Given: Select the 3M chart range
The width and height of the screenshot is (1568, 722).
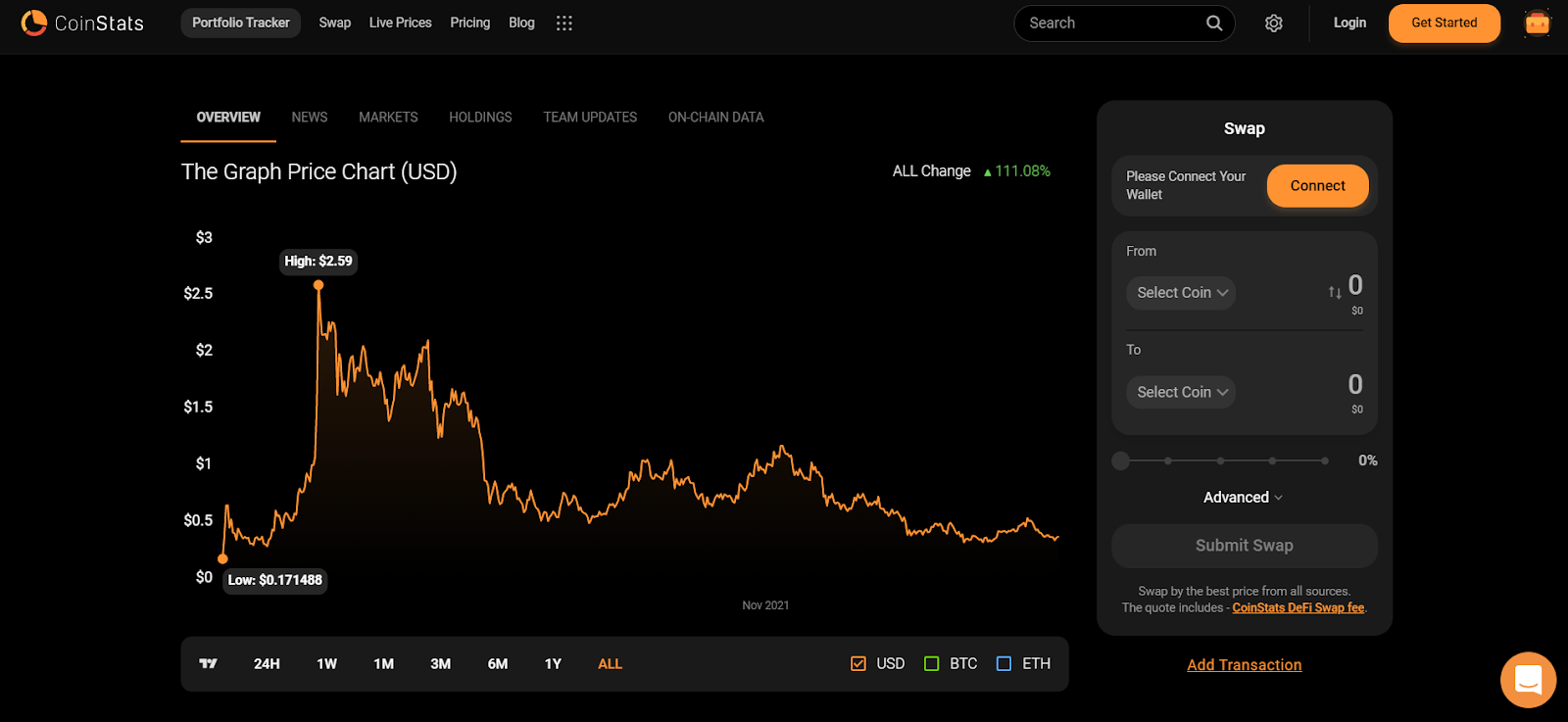Looking at the screenshot, I should pyautogui.click(x=441, y=664).
